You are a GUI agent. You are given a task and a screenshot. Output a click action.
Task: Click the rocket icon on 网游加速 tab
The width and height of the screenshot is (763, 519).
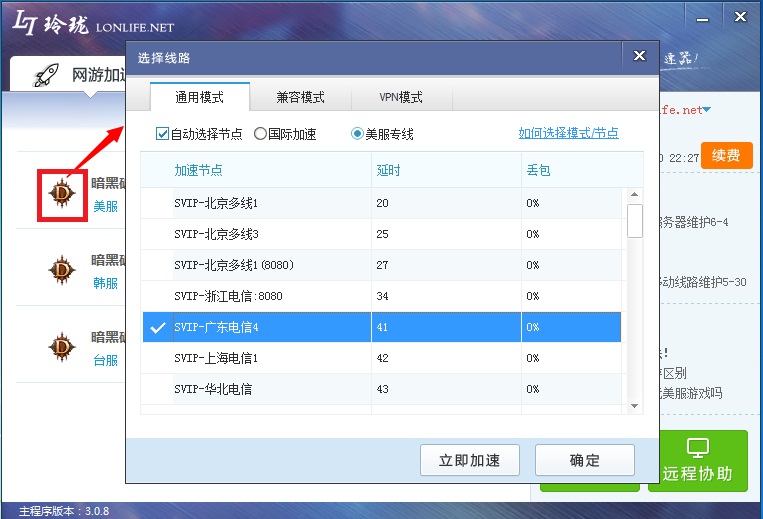tap(46, 75)
